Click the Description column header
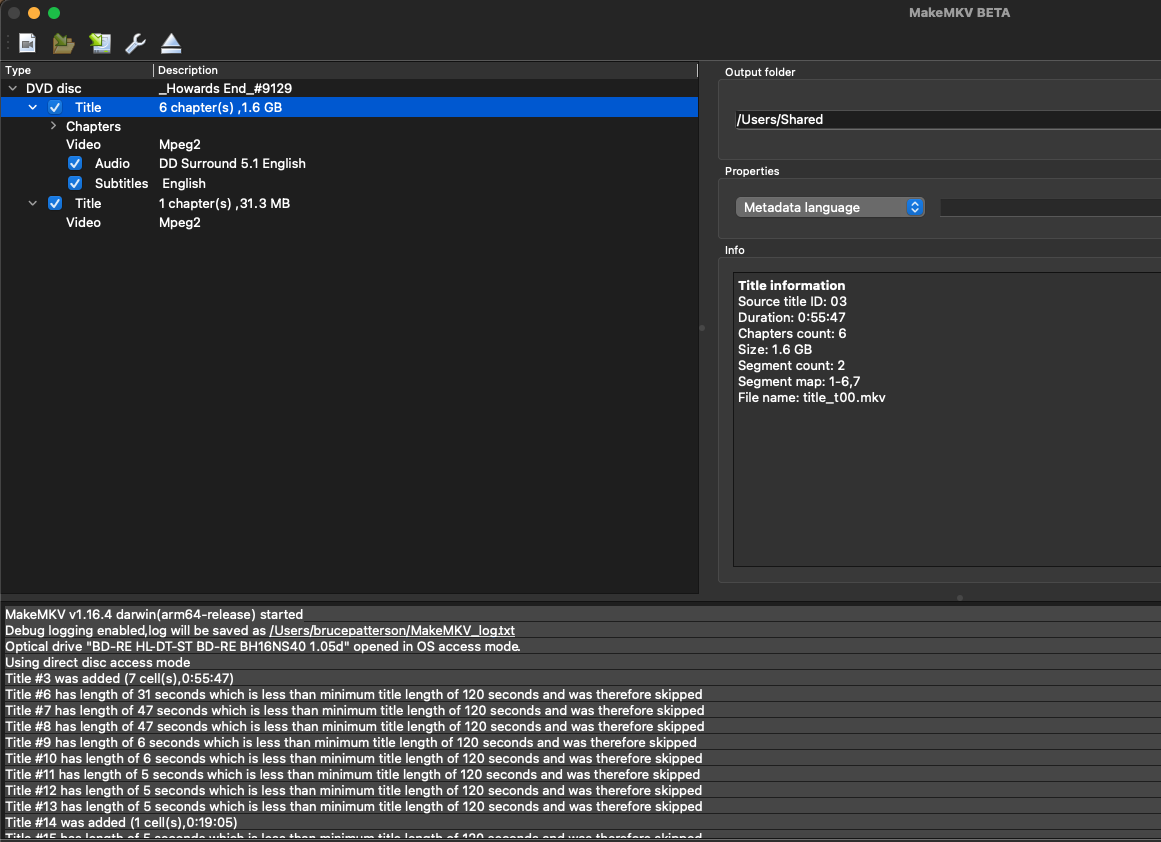This screenshot has height=842, width=1161. [425, 70]
